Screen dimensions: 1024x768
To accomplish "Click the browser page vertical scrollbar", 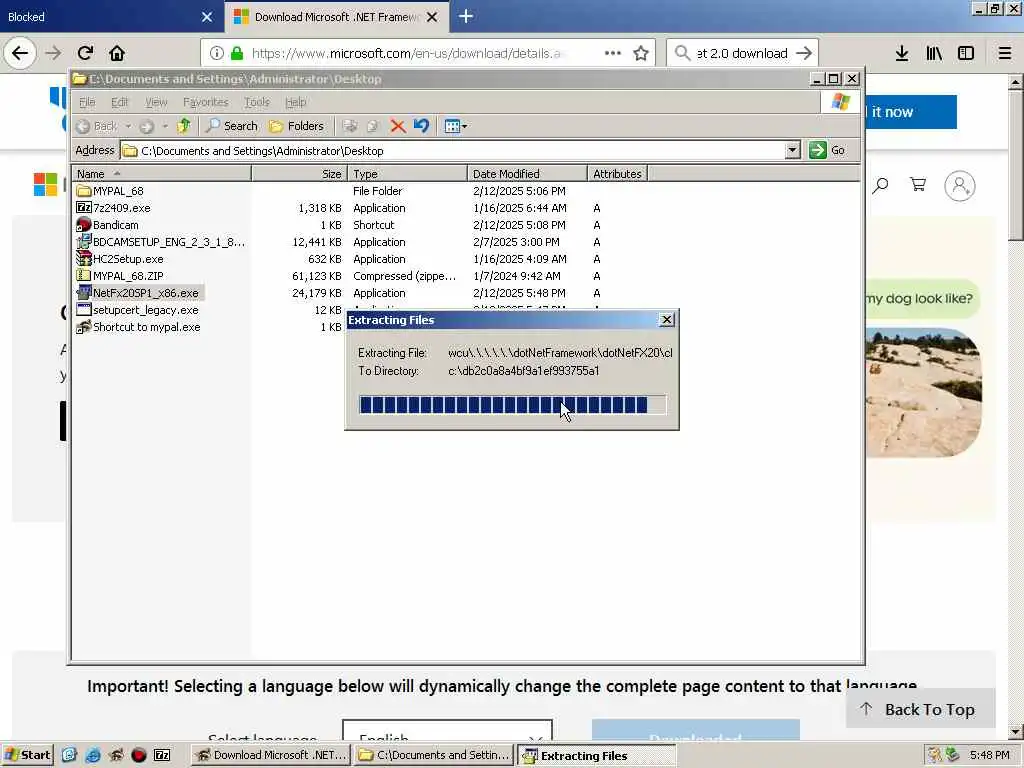I will [1015, 408].
